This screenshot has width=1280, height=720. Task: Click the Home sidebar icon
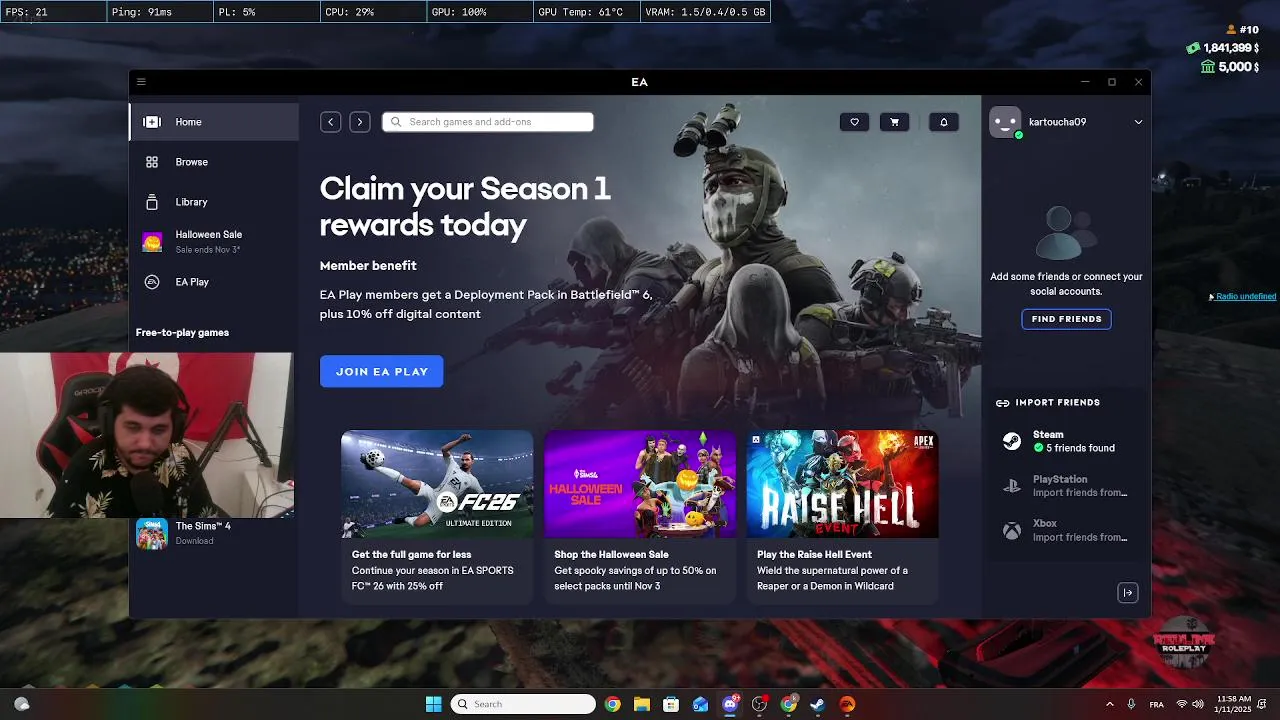[152, 122]
